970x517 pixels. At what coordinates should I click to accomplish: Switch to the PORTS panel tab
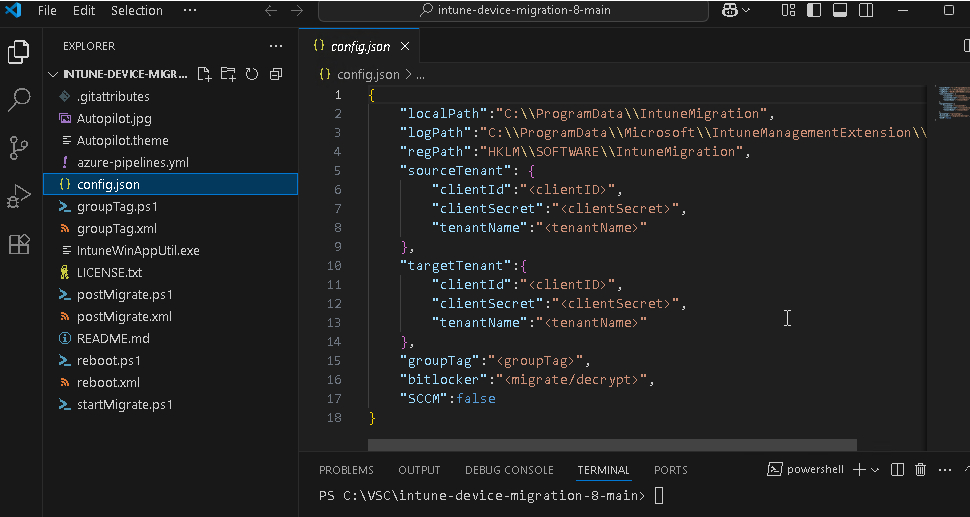(x=671, y=470)
